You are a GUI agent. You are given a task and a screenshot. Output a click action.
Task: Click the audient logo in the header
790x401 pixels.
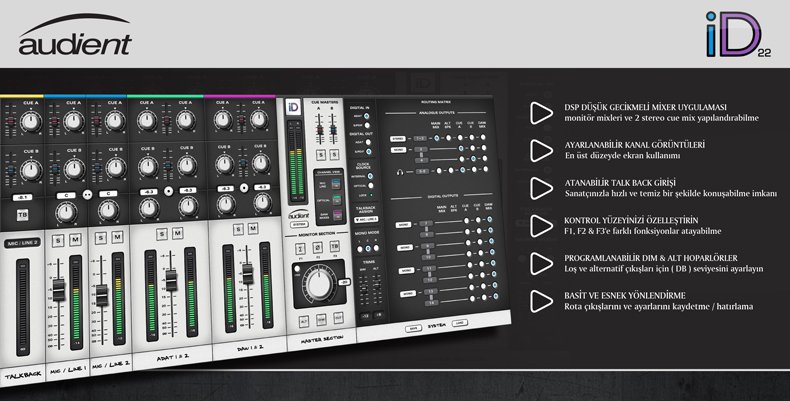coord(75,34)
